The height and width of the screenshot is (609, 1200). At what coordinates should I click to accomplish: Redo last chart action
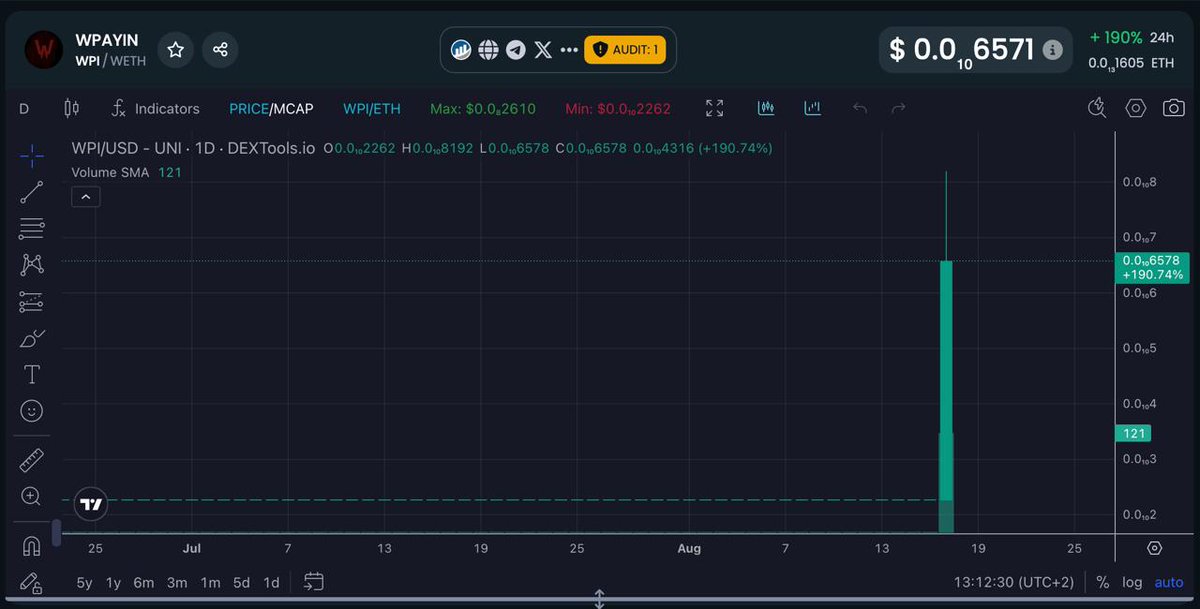click(x=898, y=108)
